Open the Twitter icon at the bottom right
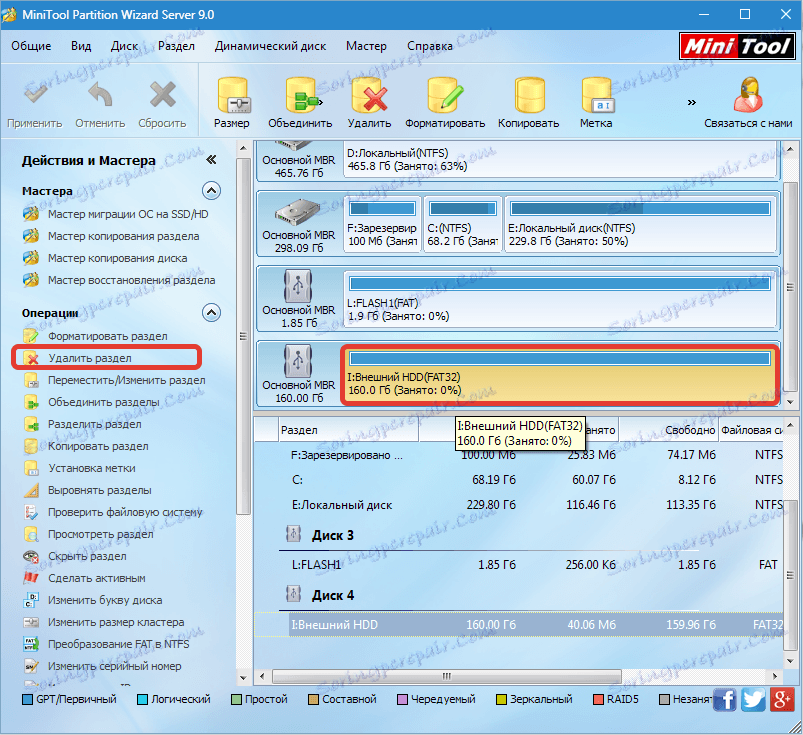 pos(753,699)
